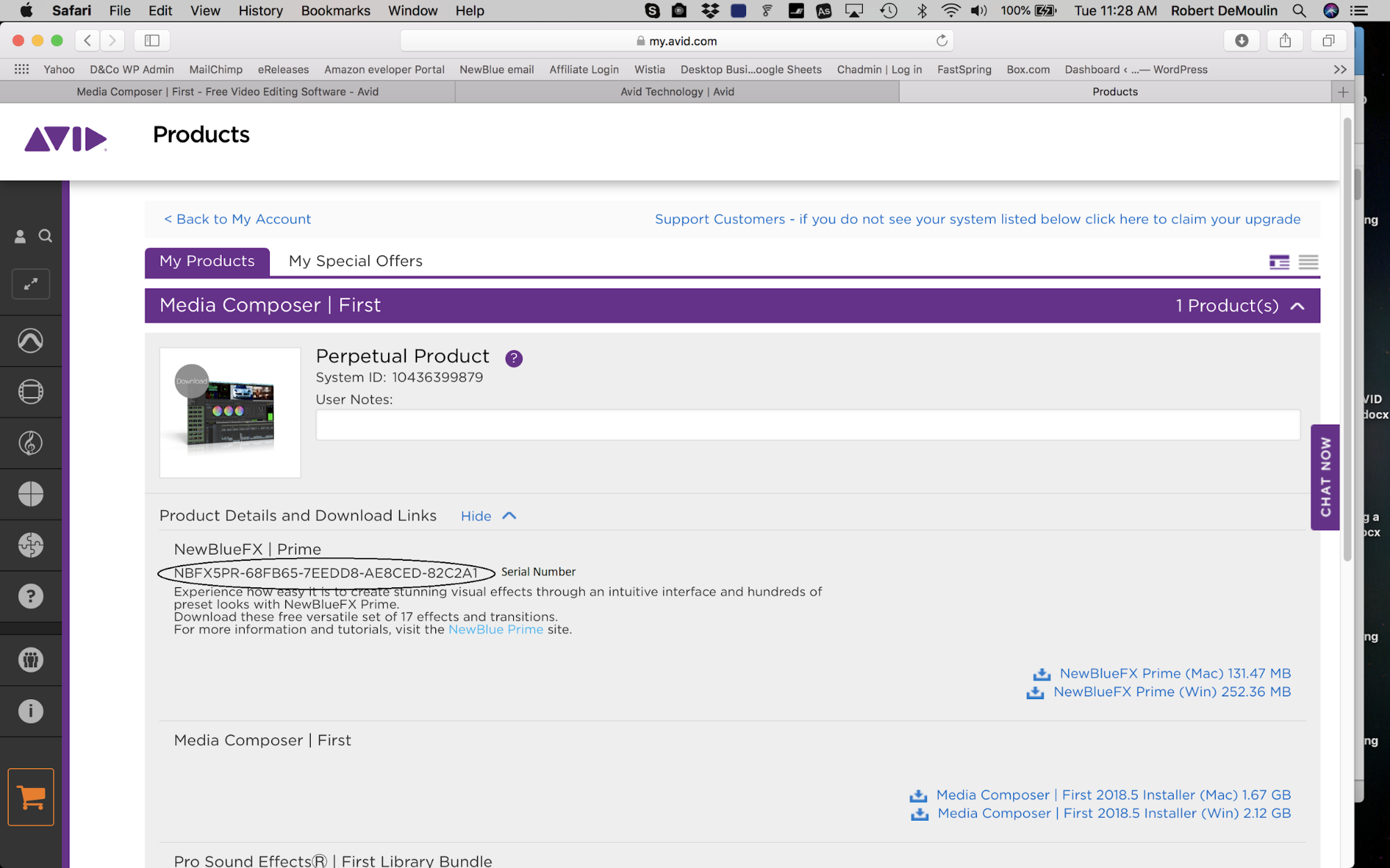The image size is (1390, 868).
Task: Open the My Special Offers tab
Action: pos(355,261)
